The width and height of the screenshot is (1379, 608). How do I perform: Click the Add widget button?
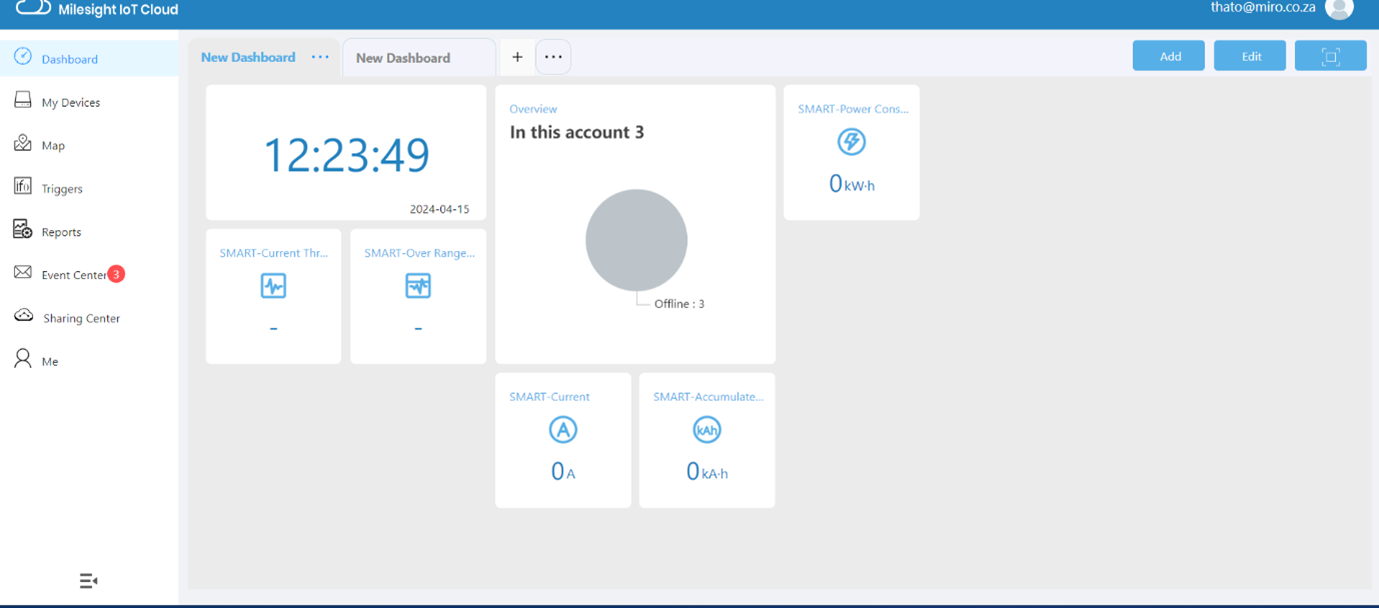[x=1169, y=57]
